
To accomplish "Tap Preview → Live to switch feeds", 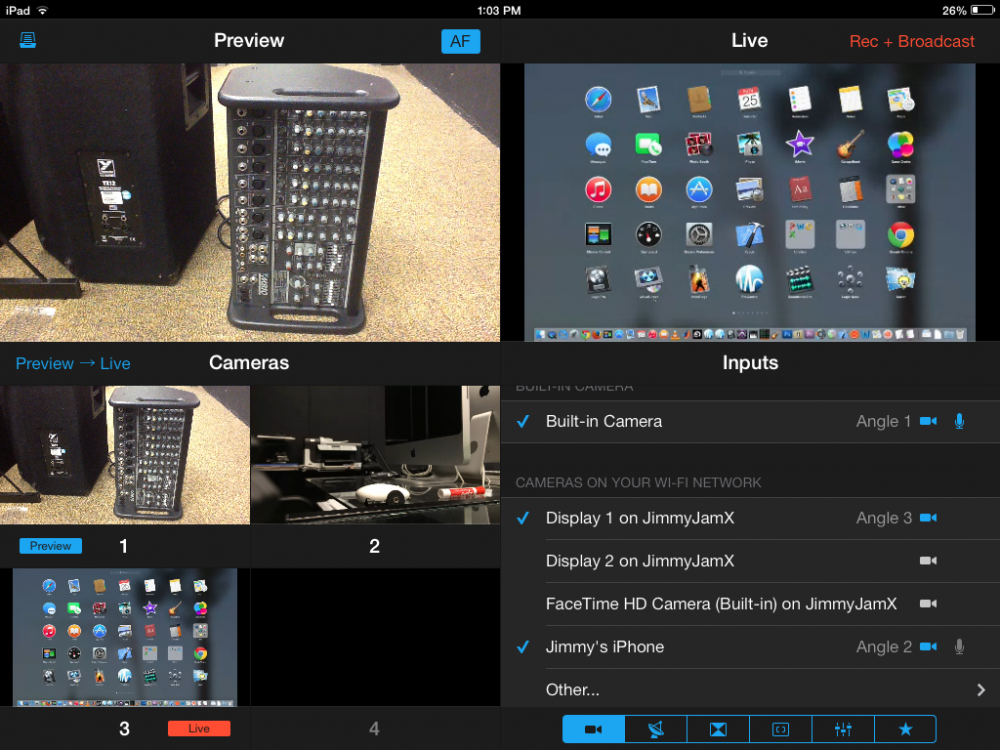I will 72,363.
